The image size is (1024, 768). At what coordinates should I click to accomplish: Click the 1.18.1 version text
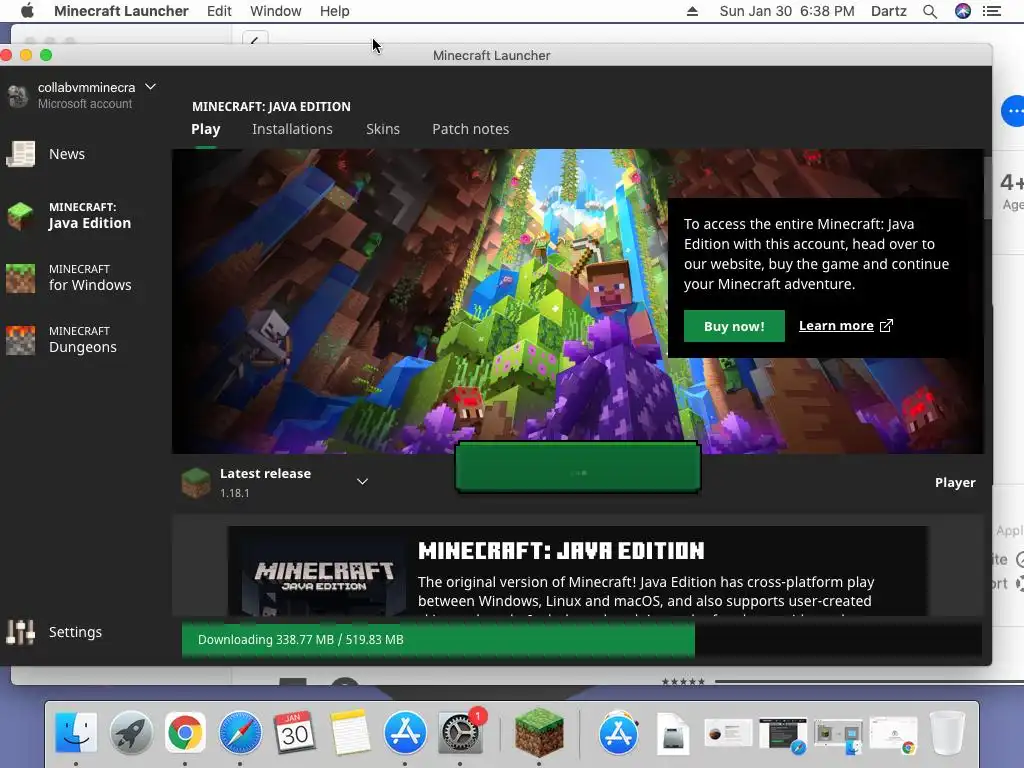234,493
